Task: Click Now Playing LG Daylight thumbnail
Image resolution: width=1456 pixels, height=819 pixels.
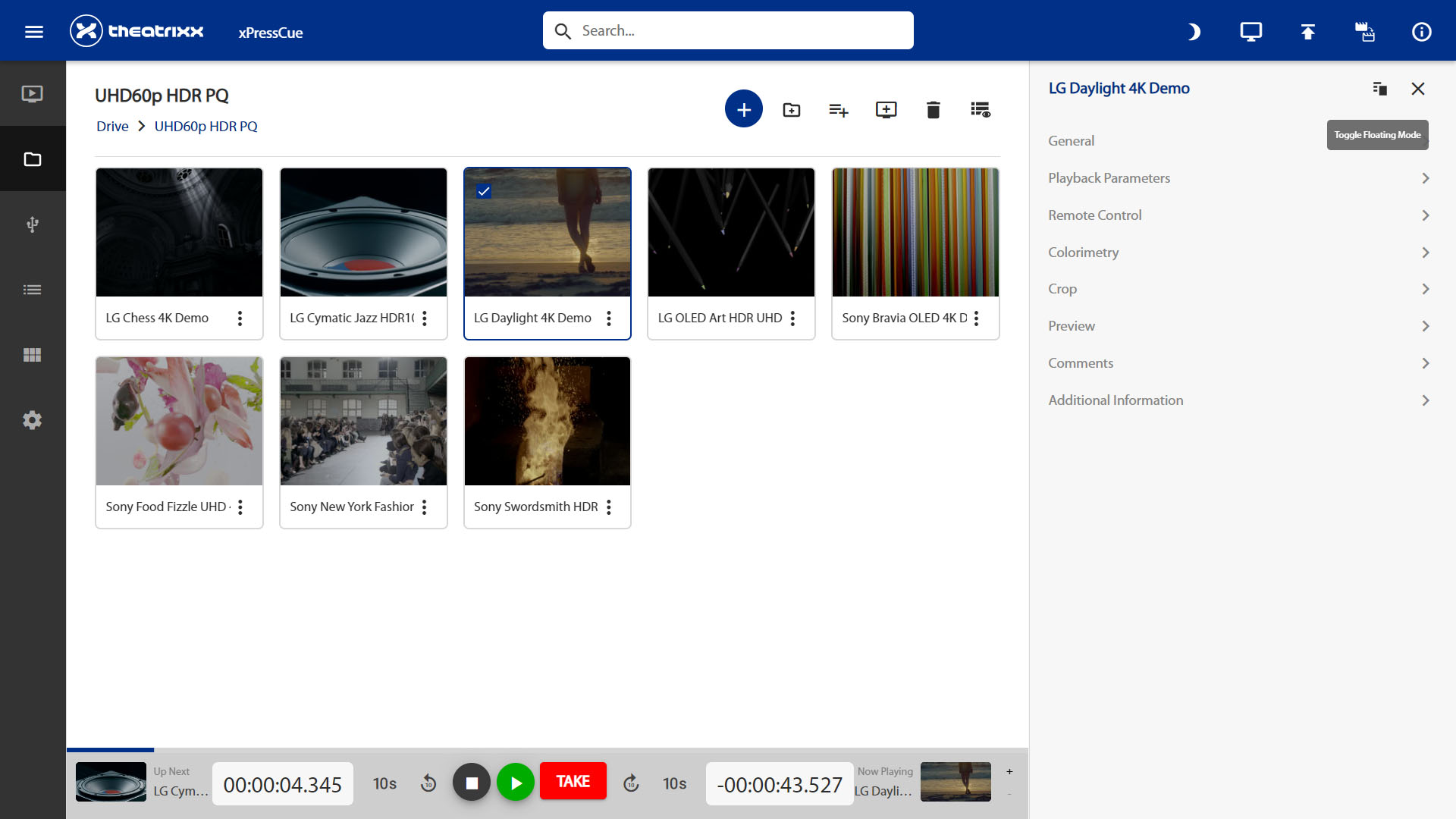Action: click(955, 782)
